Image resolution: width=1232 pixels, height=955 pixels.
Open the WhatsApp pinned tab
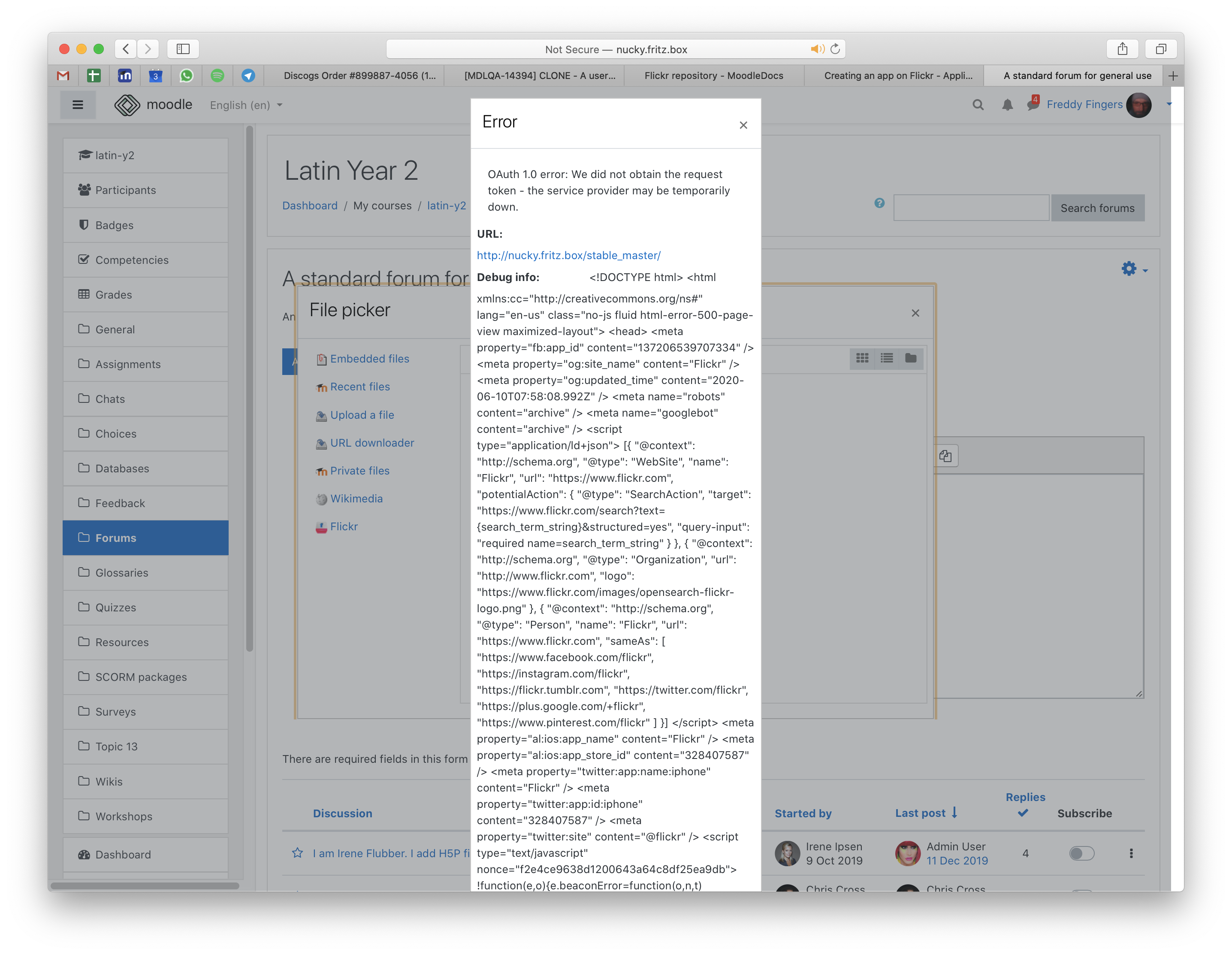(x=186, y=76)
